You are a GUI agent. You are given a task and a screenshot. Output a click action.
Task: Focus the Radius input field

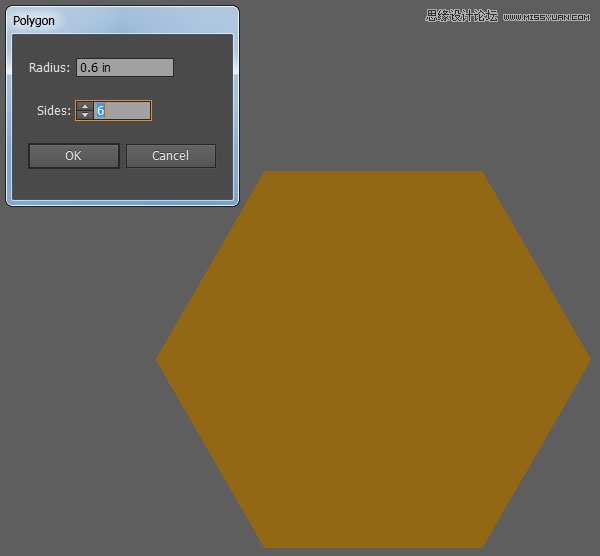(125, 68)
